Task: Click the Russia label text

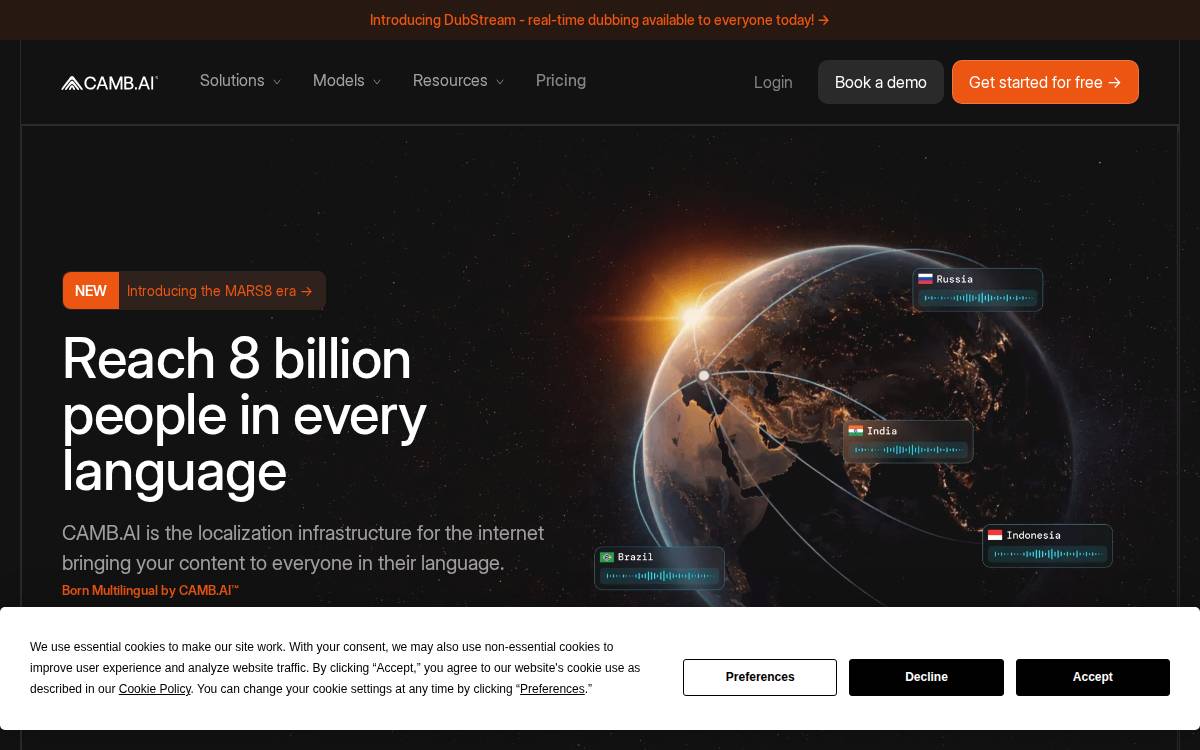Action: point(954,279)
